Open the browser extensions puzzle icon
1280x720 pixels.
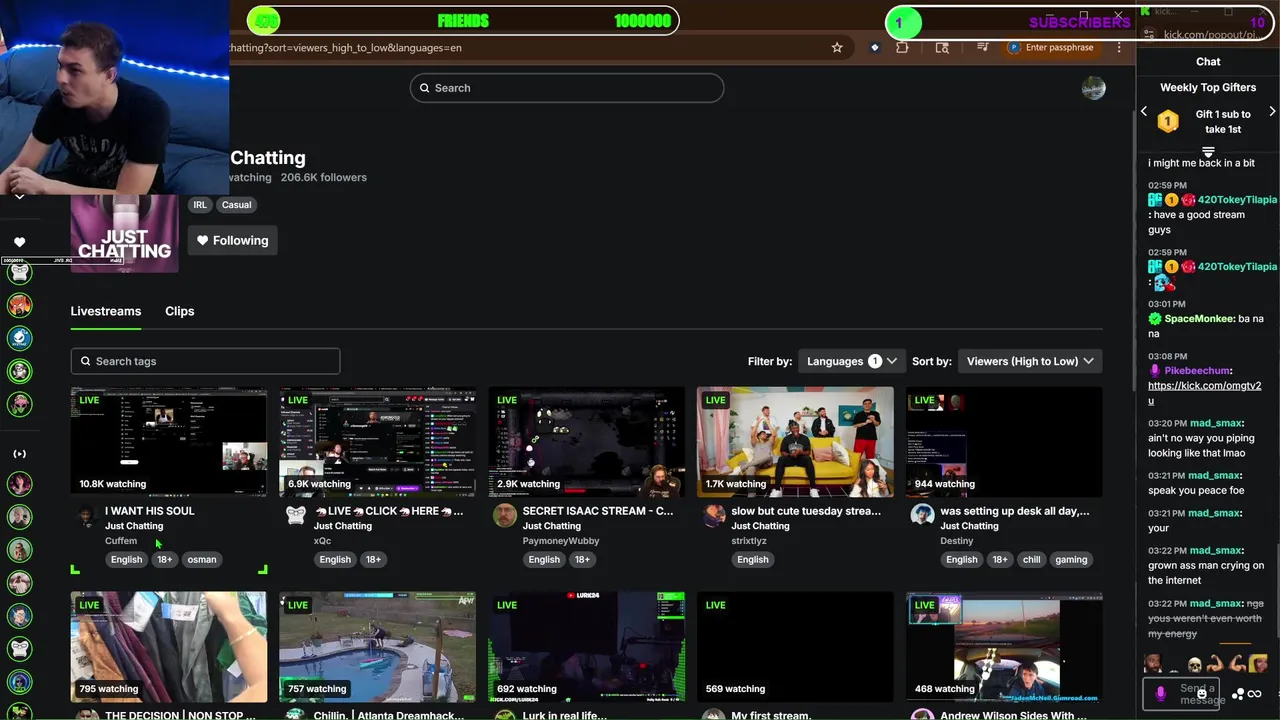click(x=902, y=47)
